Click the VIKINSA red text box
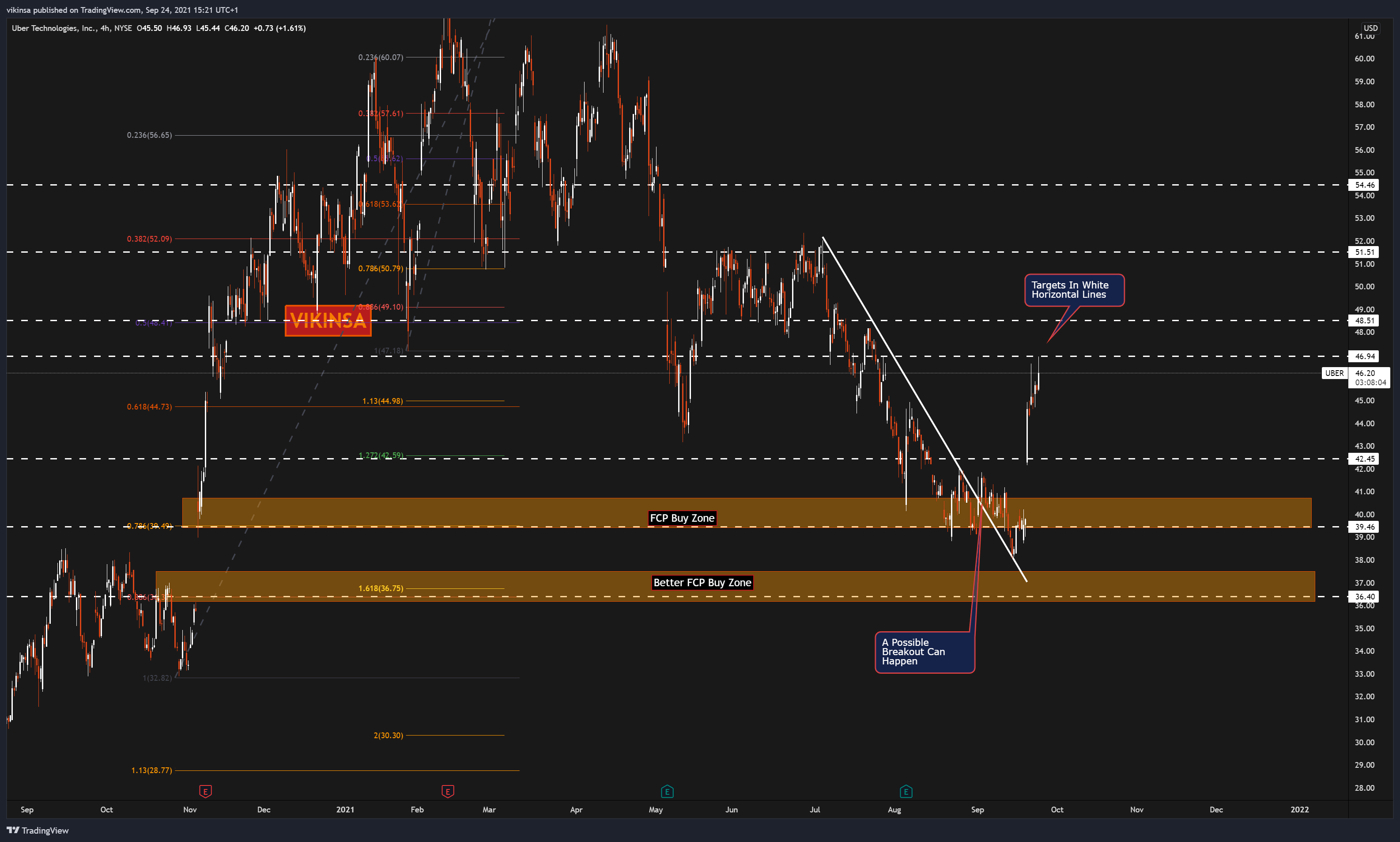The height and width of the screenshot is (842, 1400). pyautogui.click(x=328, y=321)
